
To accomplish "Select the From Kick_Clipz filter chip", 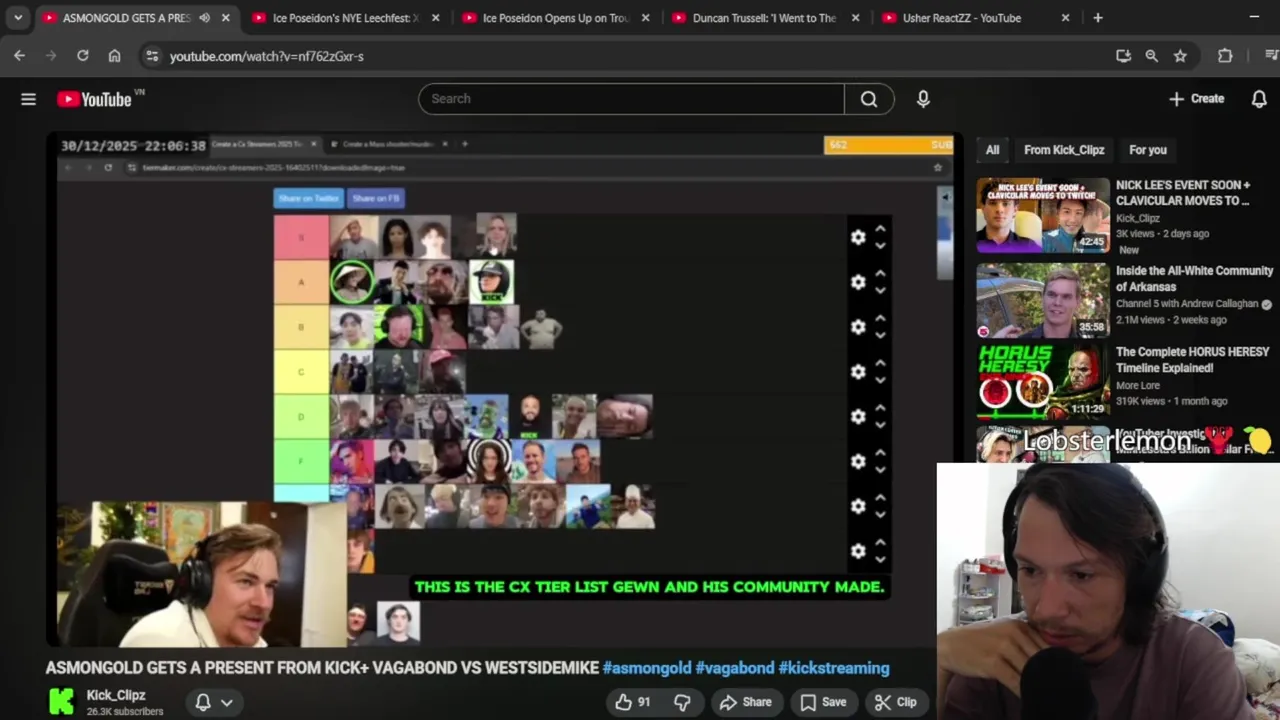I will click(x=1064, y=150).
